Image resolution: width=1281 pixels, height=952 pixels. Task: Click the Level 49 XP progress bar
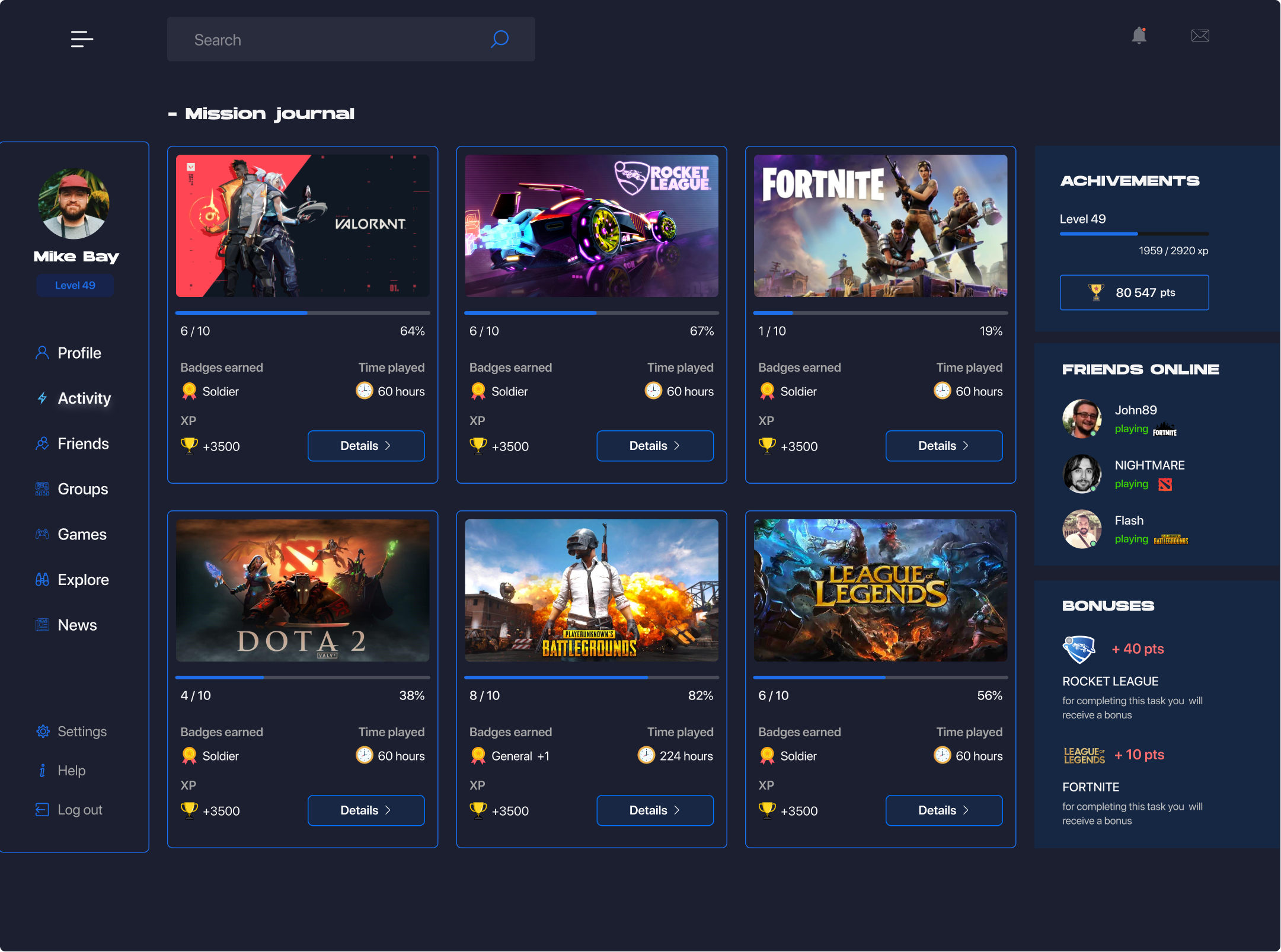[x=1133, y=234]
